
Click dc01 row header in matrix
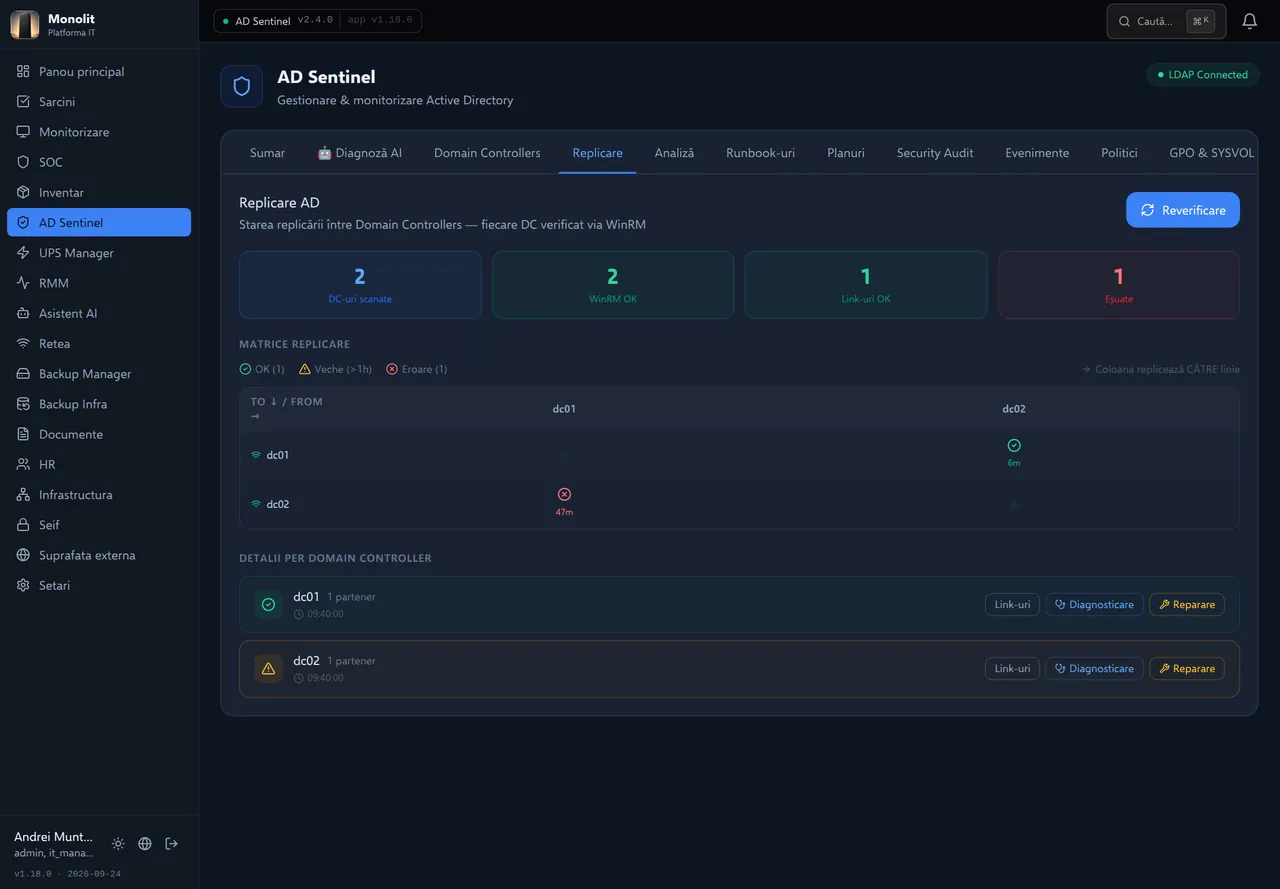(270, 455)
